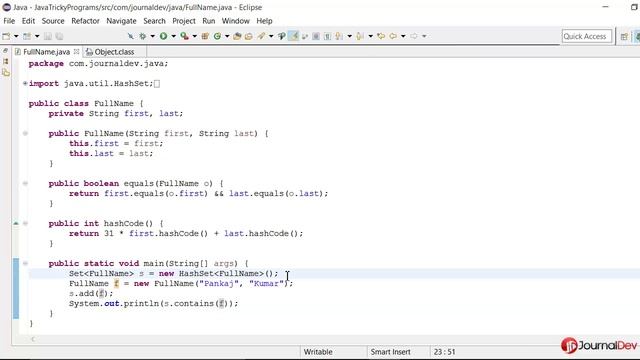The height and width of the screenshot is (360, 640).
Task: Click the folded imports placeholder box
Action: tap(157, 84)
